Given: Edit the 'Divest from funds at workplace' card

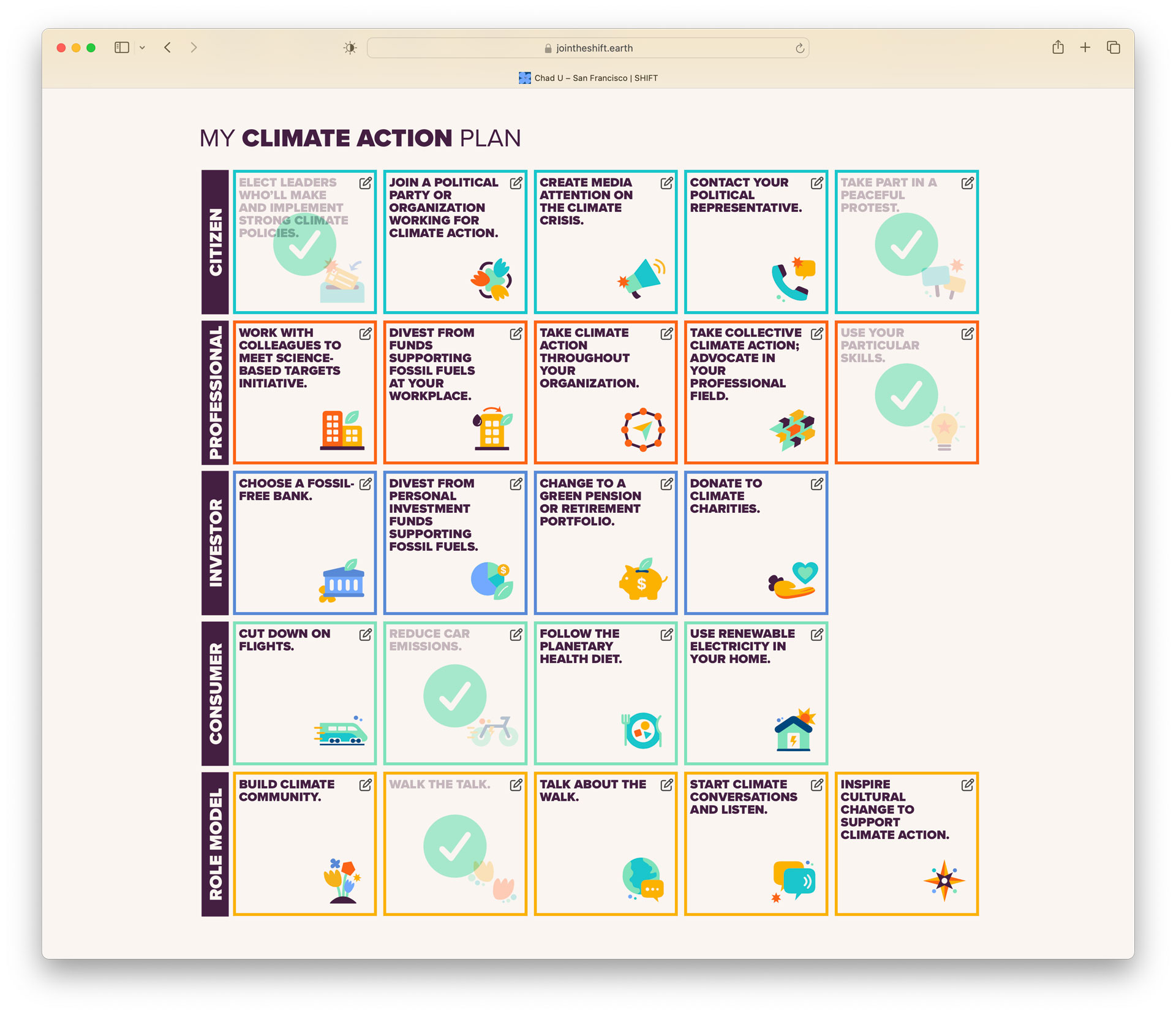Looking at the screenshot, I should pos(516,333).
